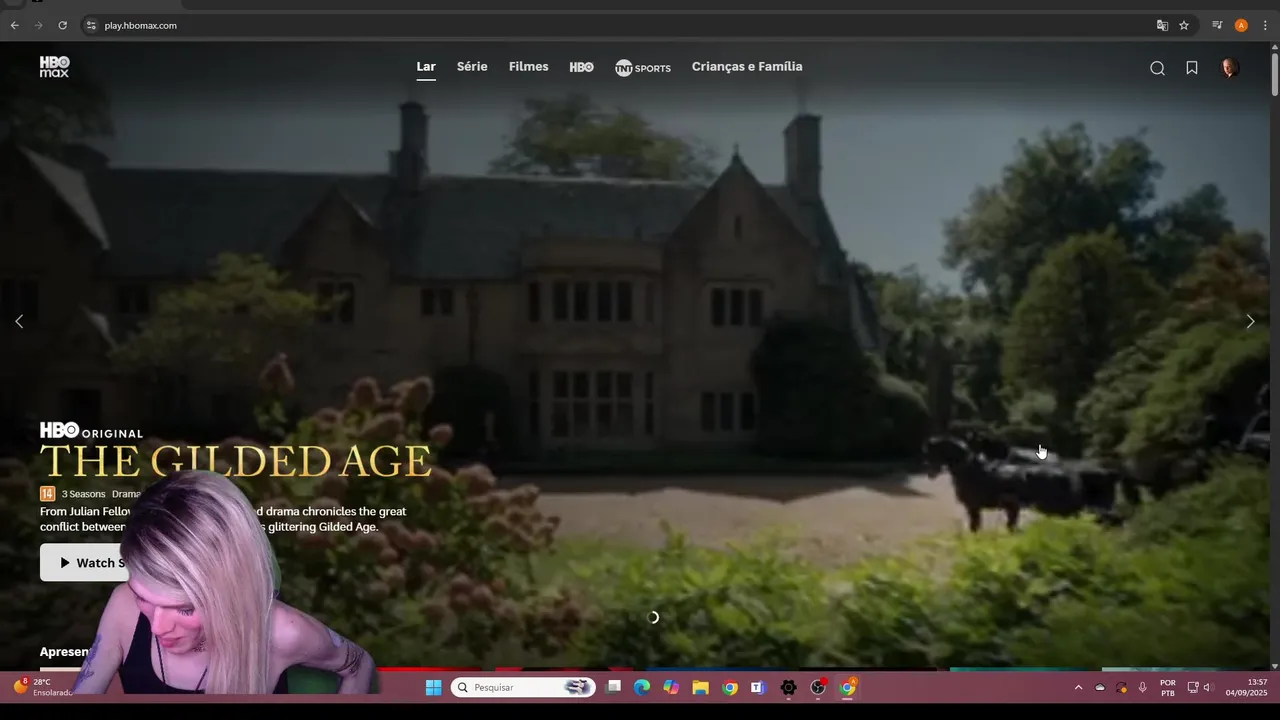Click the "3 Seasons" text
1280x720 pixels.
(x=83, y=494)
